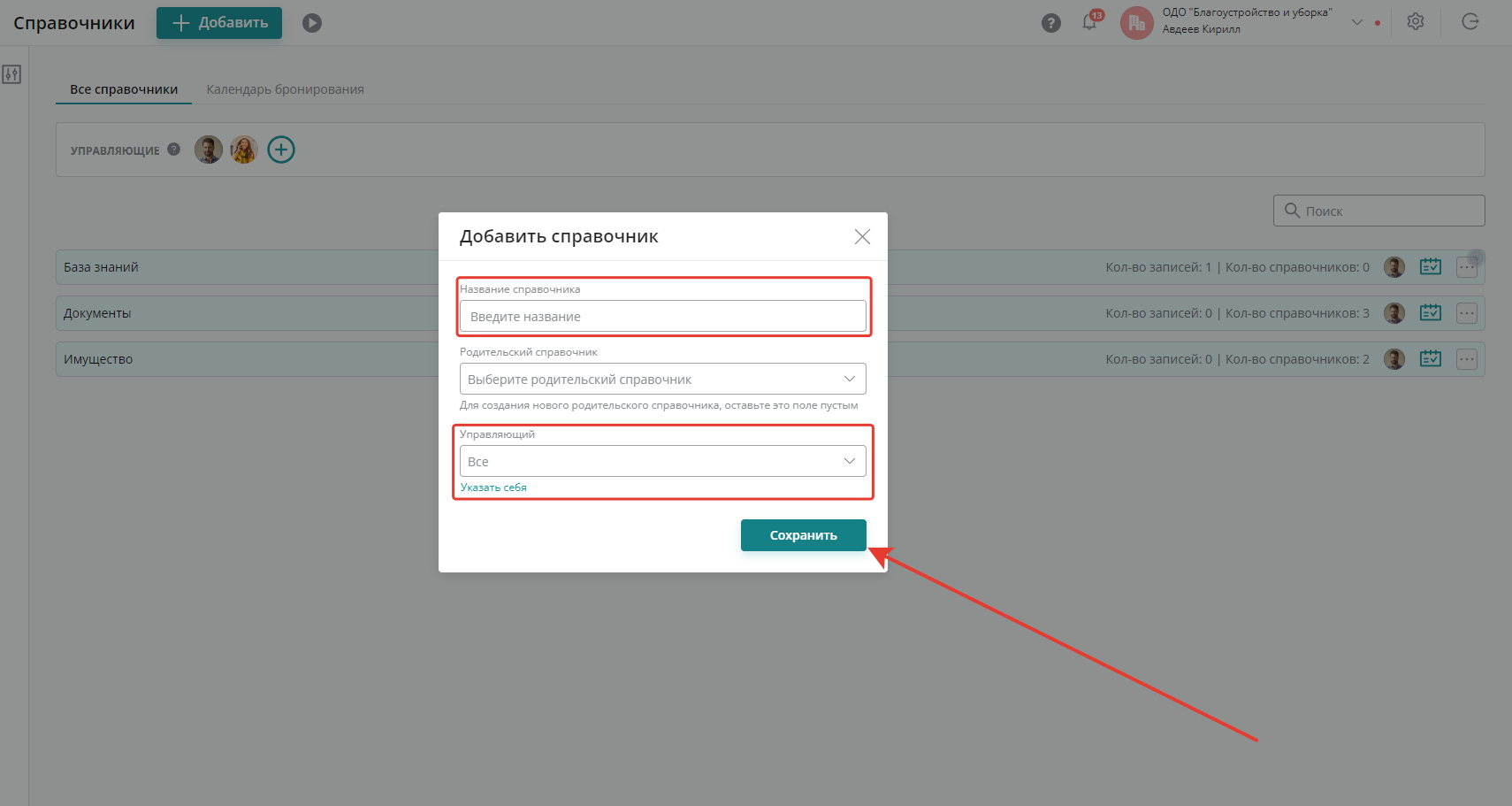Select the male manager avatar
This screenshot has width=1512, height=806.
(209, 150)
